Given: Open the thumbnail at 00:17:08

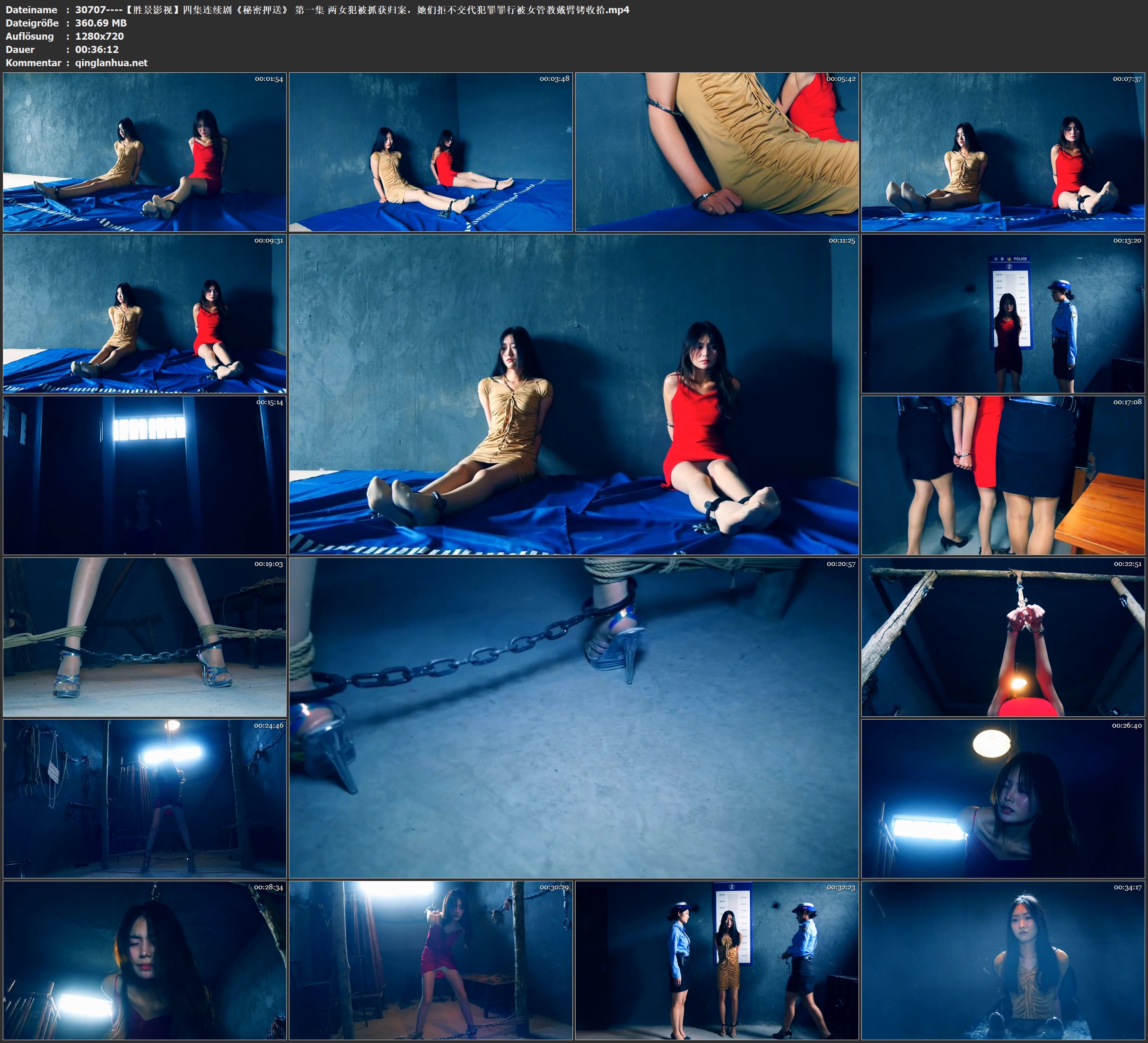Looking at the screenshot, I should (1003, 475).
